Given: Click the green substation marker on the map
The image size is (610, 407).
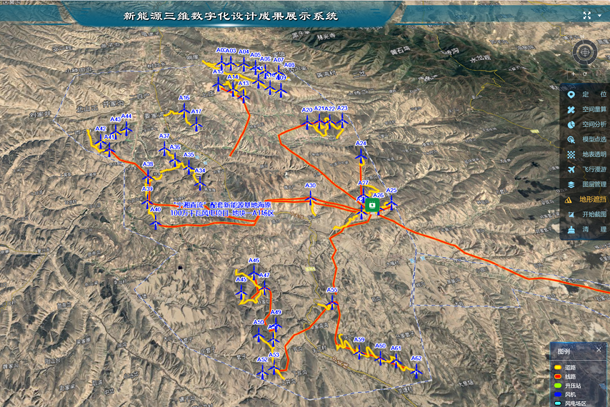Looking at the screenshot, I should (x=372, y=205).
